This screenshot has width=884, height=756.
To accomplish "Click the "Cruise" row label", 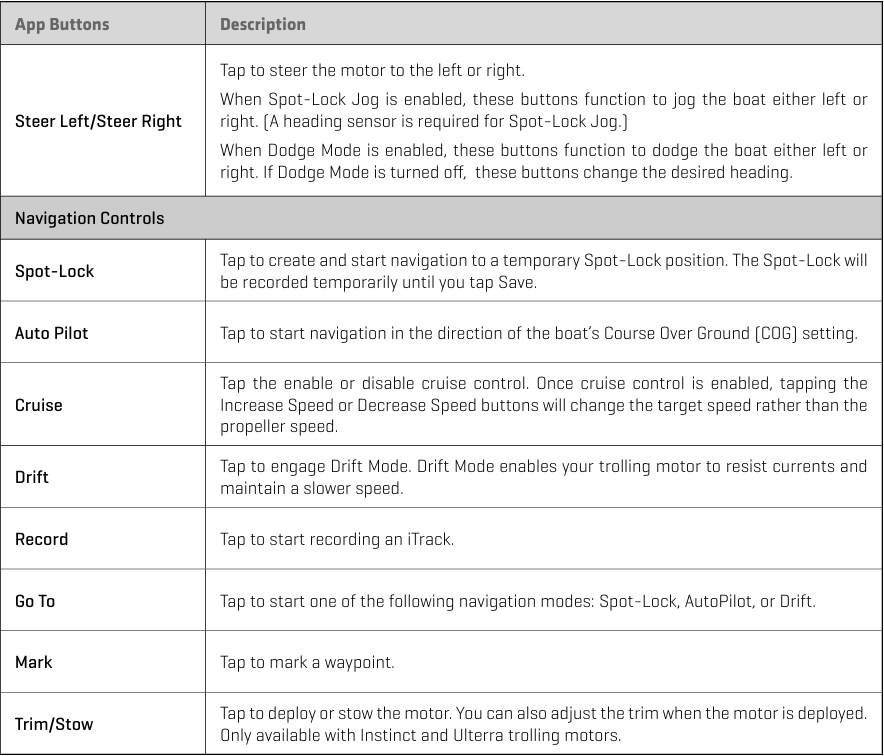I will (x=38, y=405).
